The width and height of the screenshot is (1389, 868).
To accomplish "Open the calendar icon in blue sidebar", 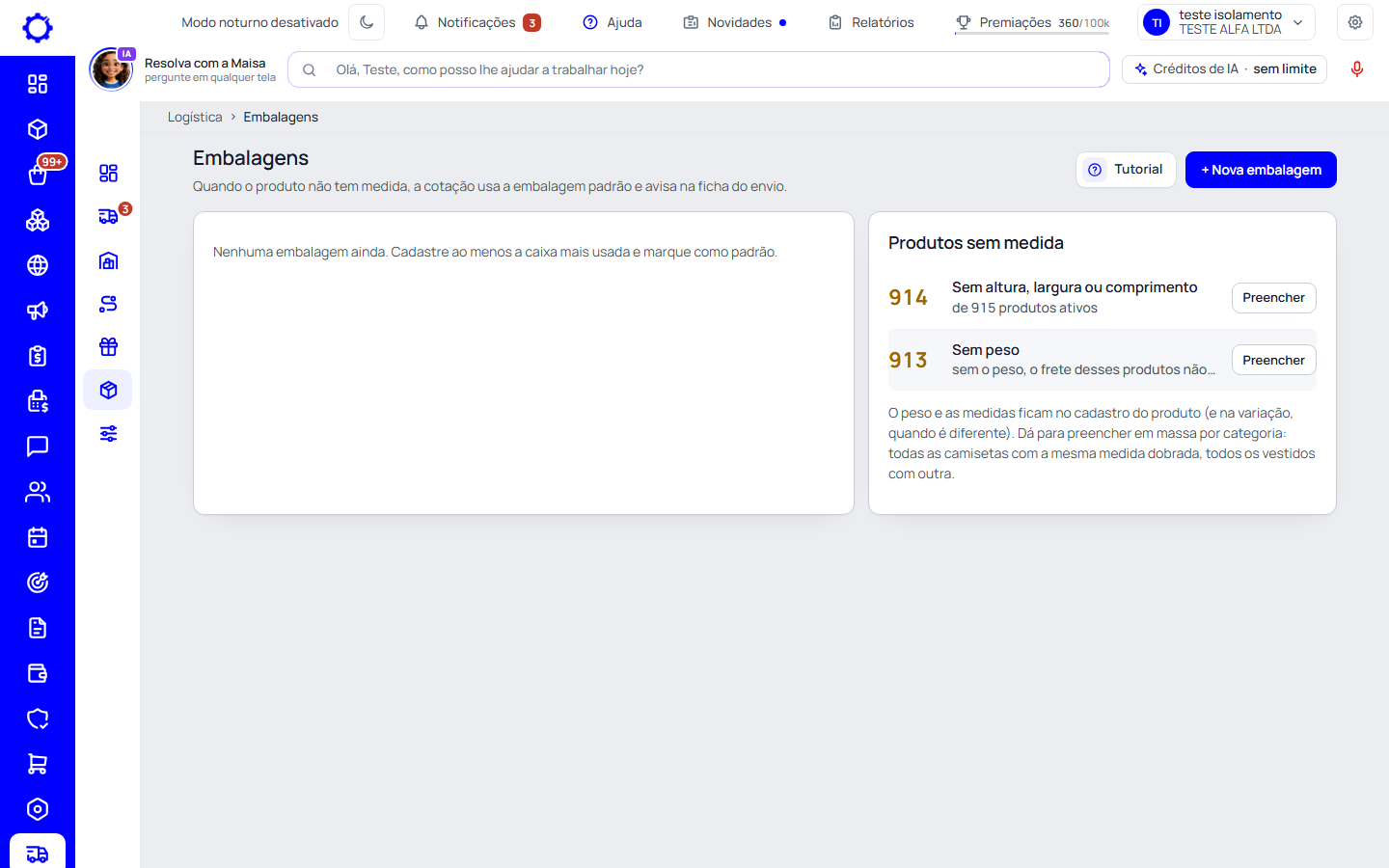I will [x=38, y=537].
